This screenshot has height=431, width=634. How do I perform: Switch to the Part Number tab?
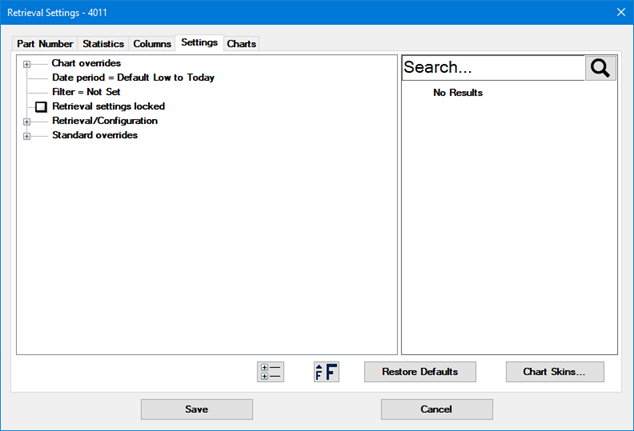pos(44,44)
